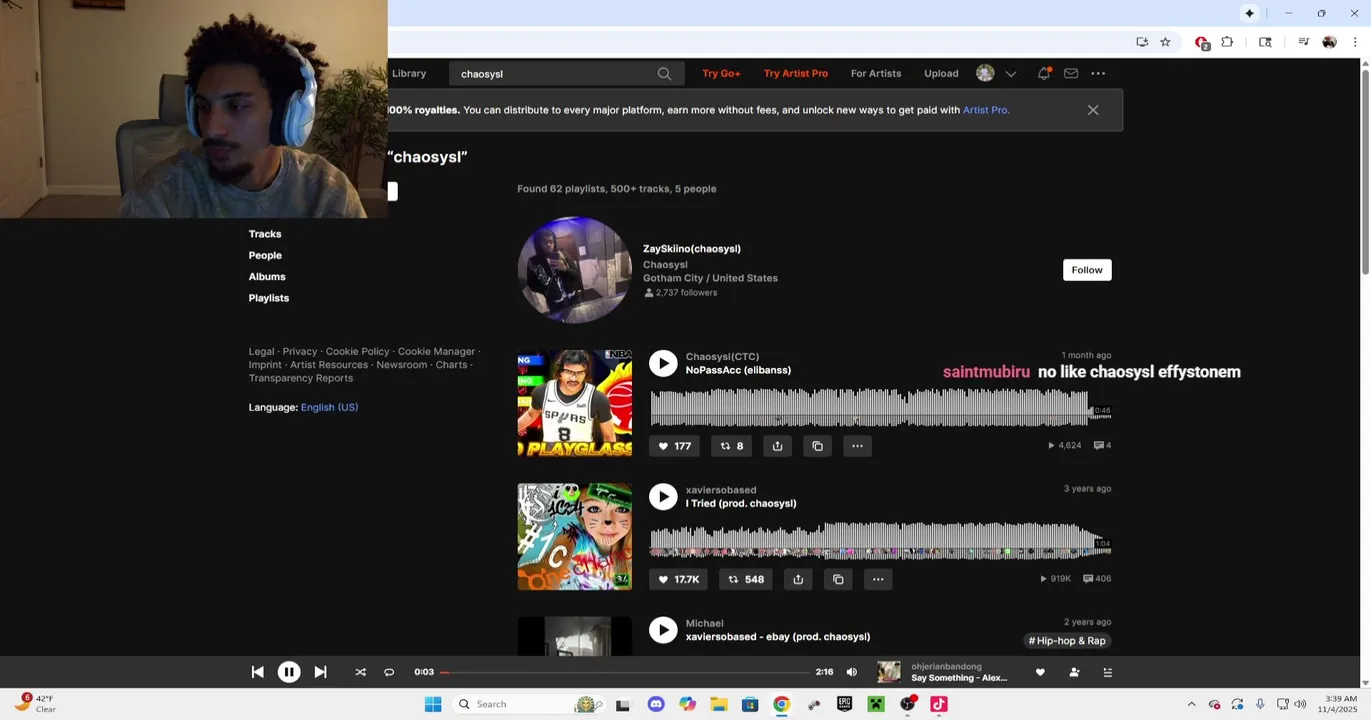Screen dimensions: 1371x720
Task: Open Epic Games Launcher from taskbar
Action: coord(845,704)
